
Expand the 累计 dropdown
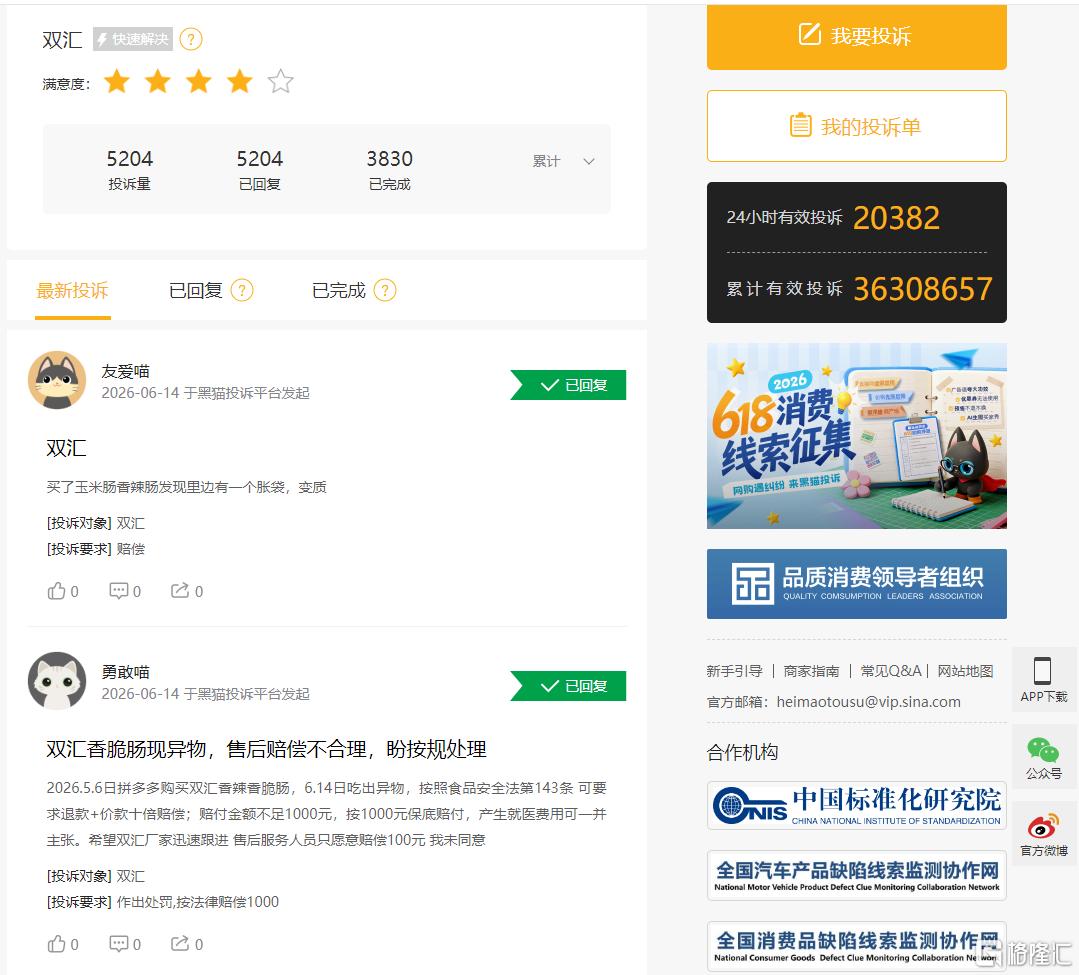tap(564, 161)
